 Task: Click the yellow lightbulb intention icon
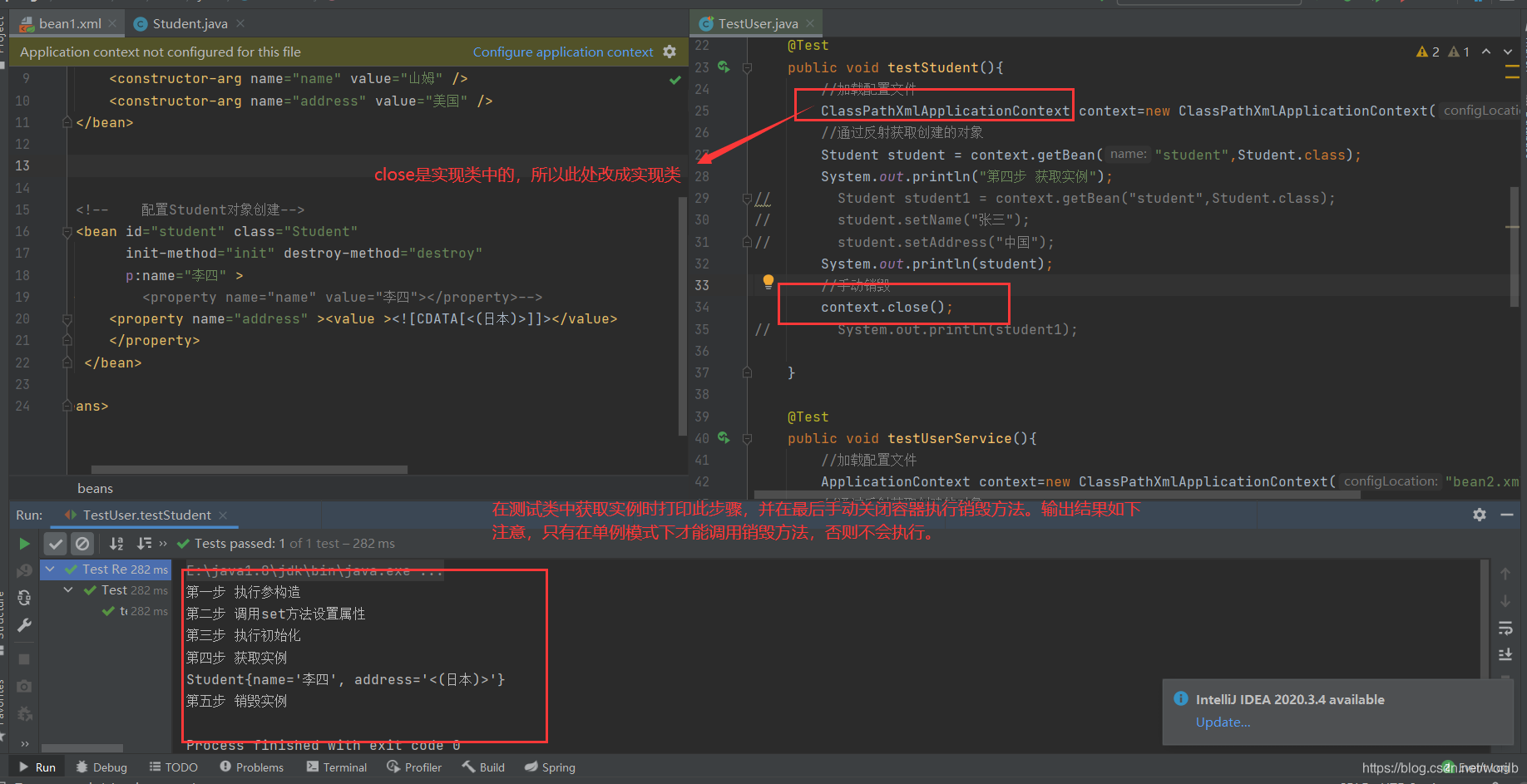click(768, 282)
